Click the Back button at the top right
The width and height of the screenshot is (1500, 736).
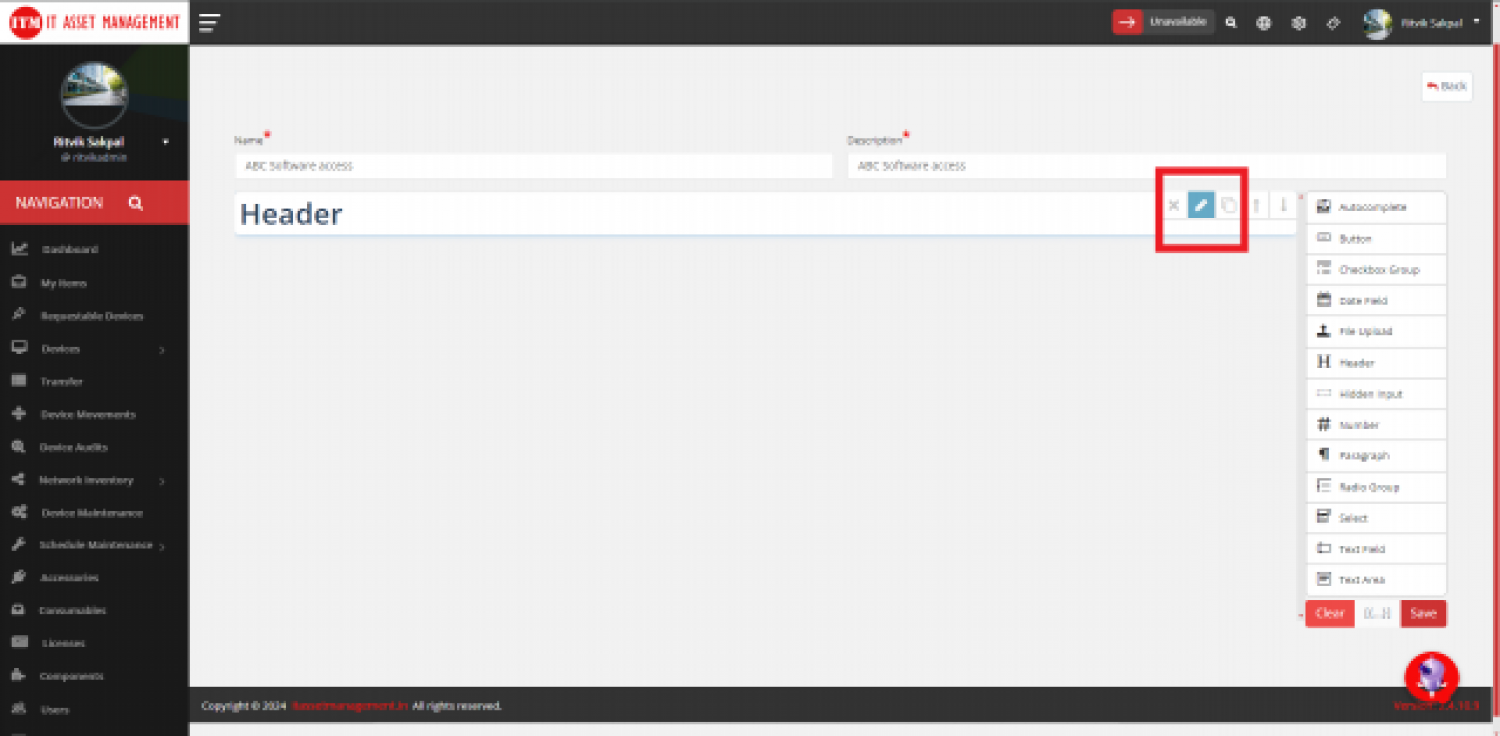[x=1446, y=87]
